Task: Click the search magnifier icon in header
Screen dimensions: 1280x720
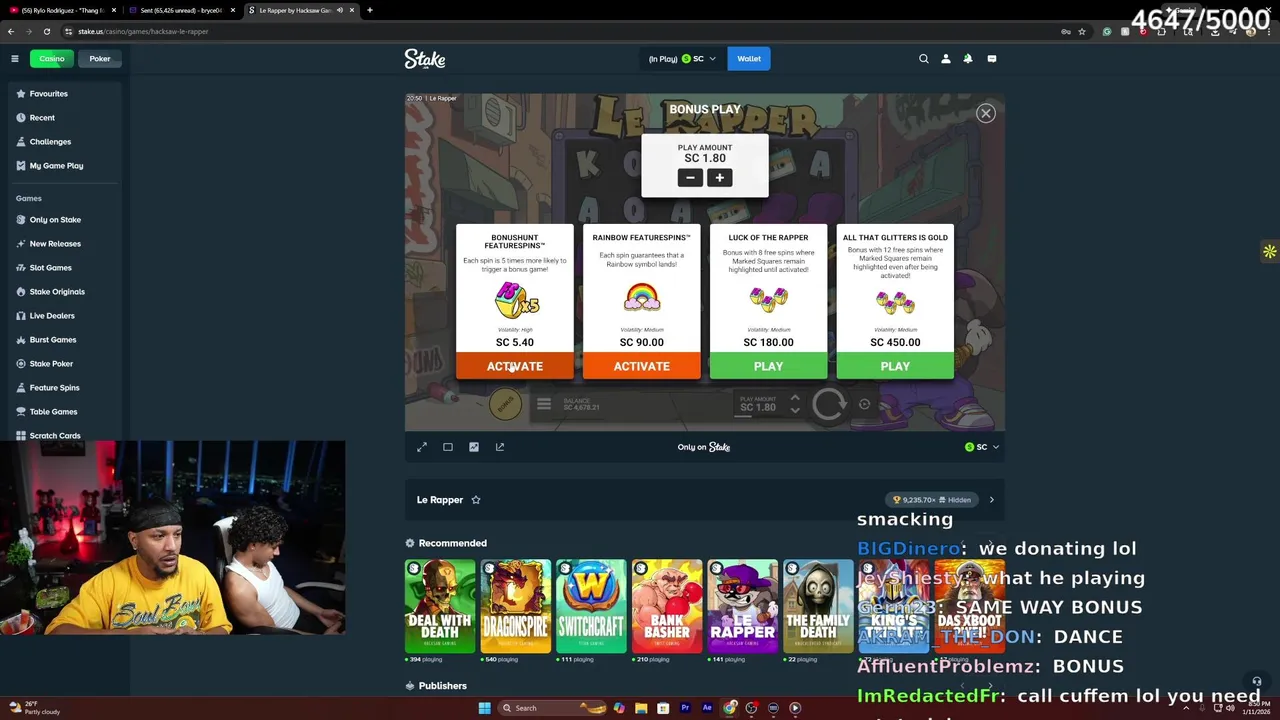Action: coord(924,59)
